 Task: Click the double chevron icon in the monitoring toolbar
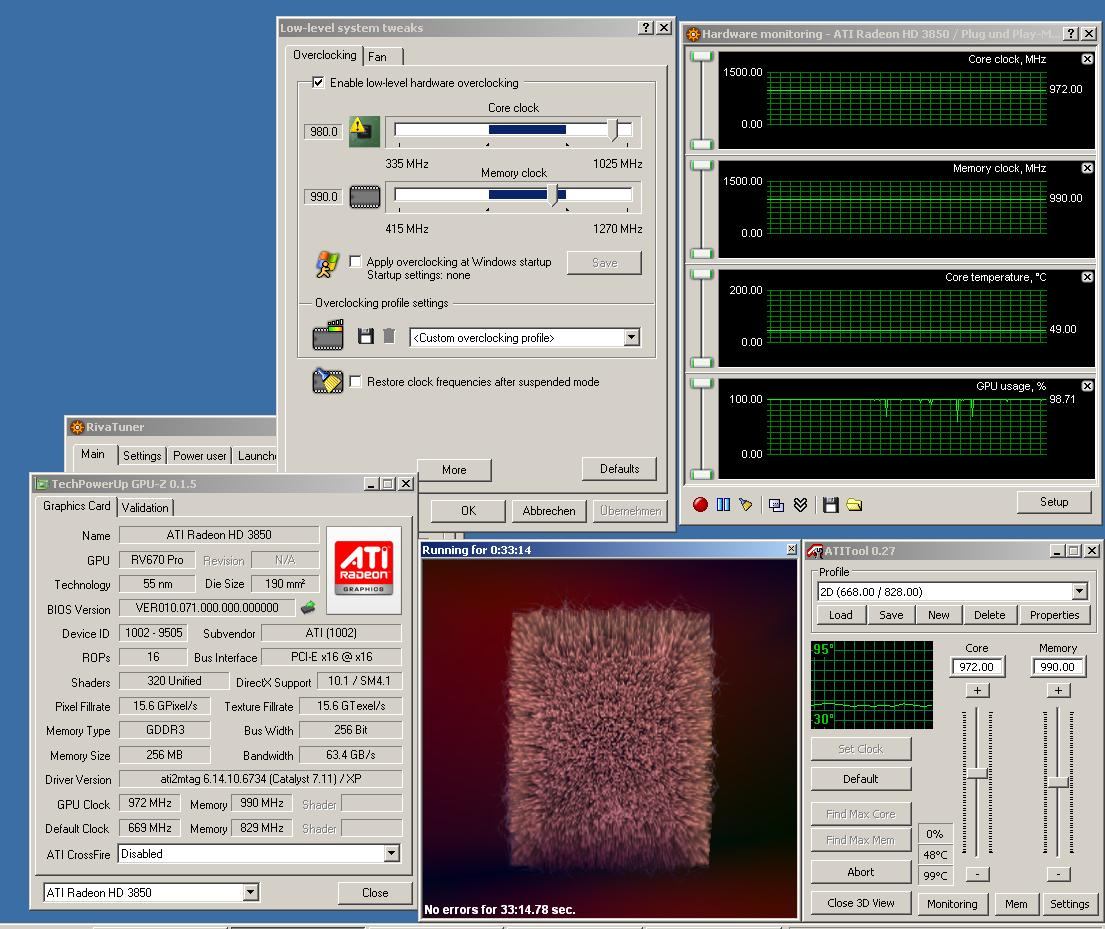[x=800, y=505]
